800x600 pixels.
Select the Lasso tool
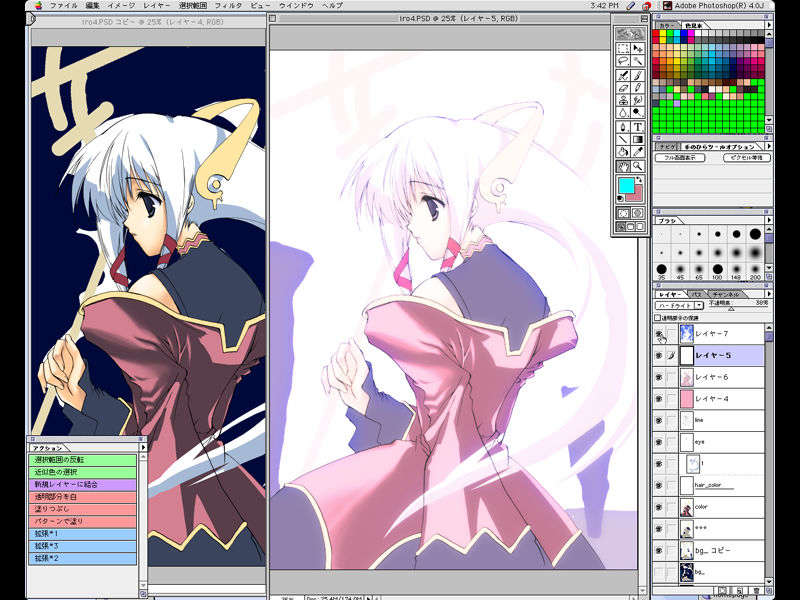[623, 61]
